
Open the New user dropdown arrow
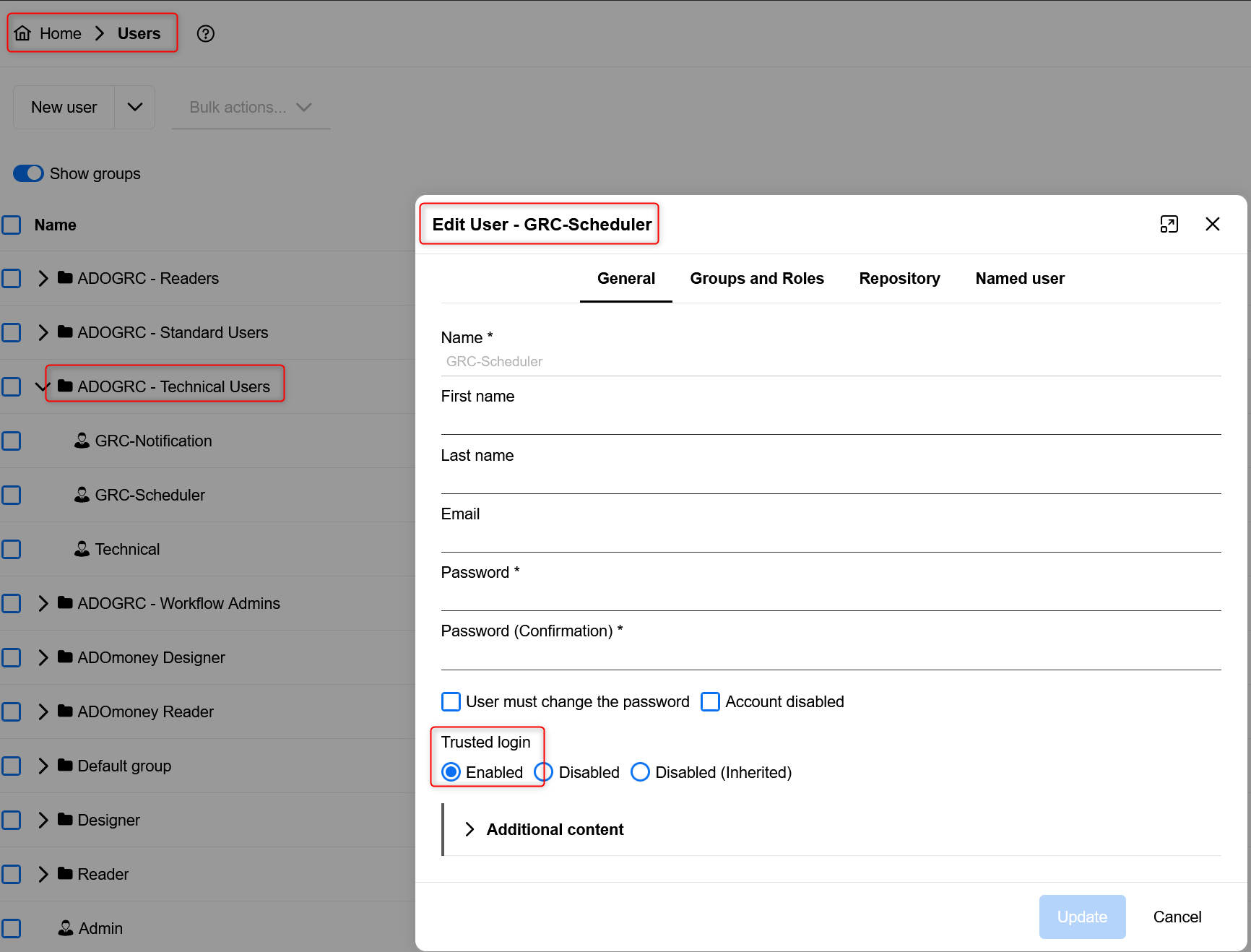(135, 108)
